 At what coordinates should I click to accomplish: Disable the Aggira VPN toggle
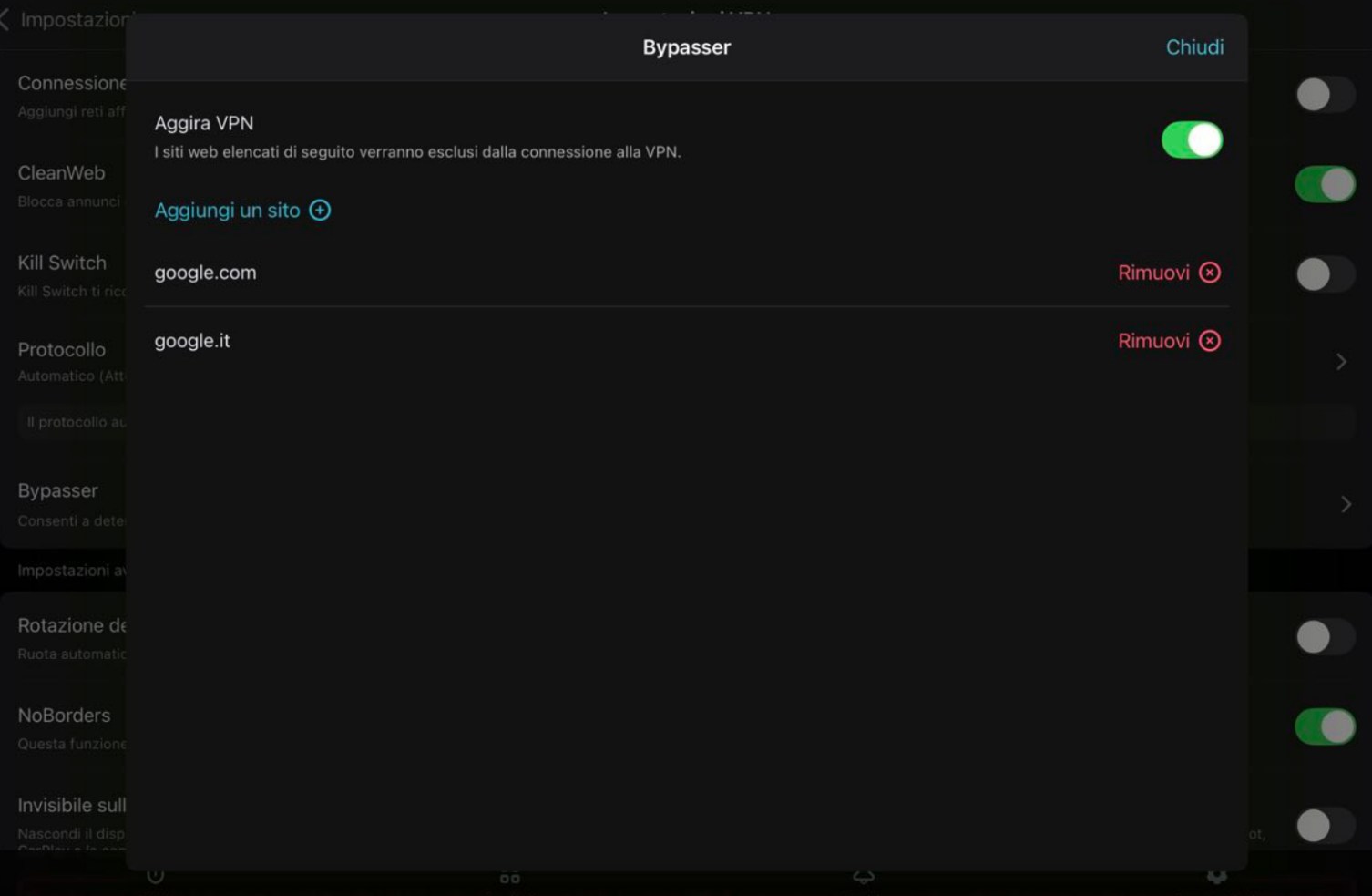pos(1192,139)
